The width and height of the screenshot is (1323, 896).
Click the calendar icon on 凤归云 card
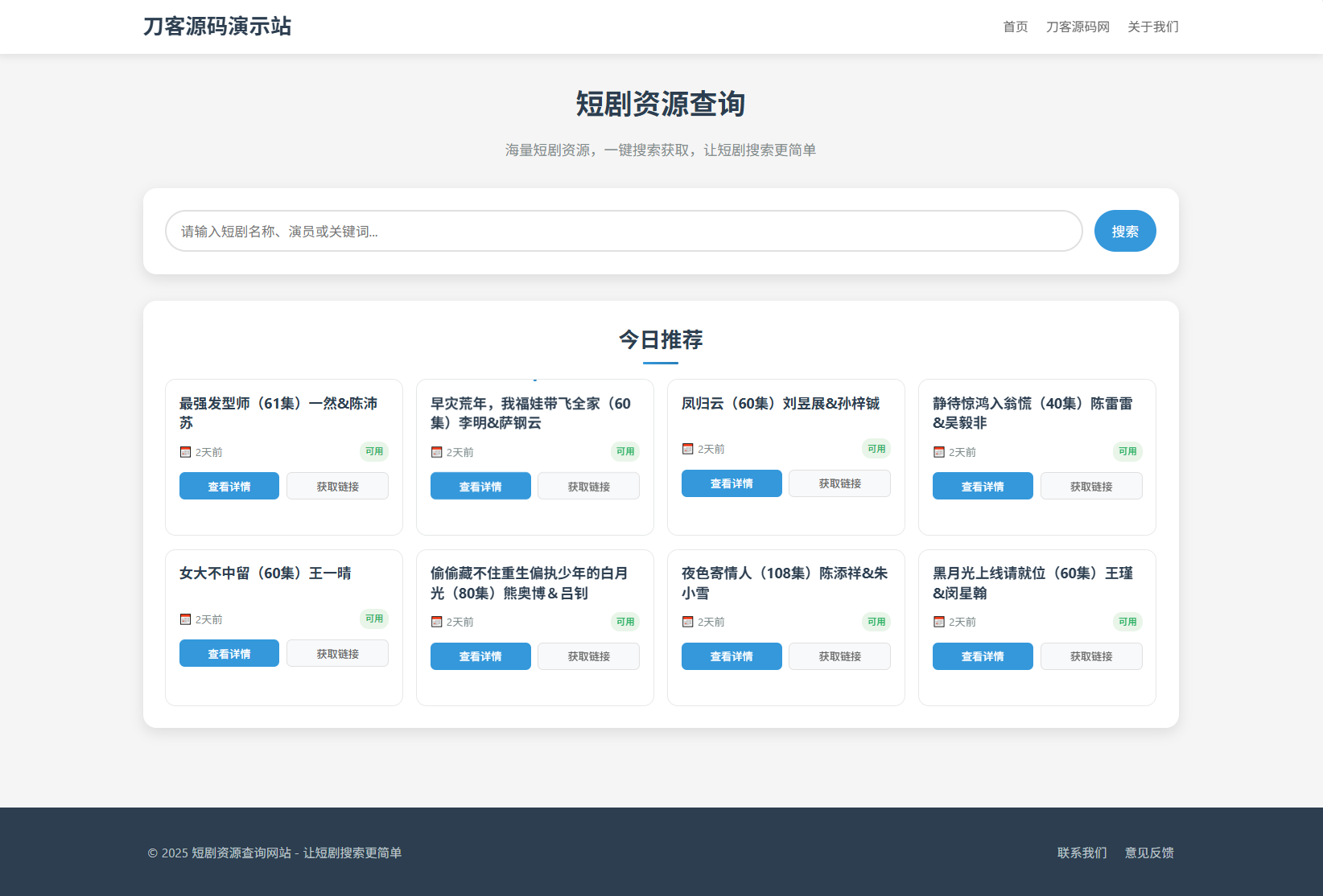[x=687, y=448]
